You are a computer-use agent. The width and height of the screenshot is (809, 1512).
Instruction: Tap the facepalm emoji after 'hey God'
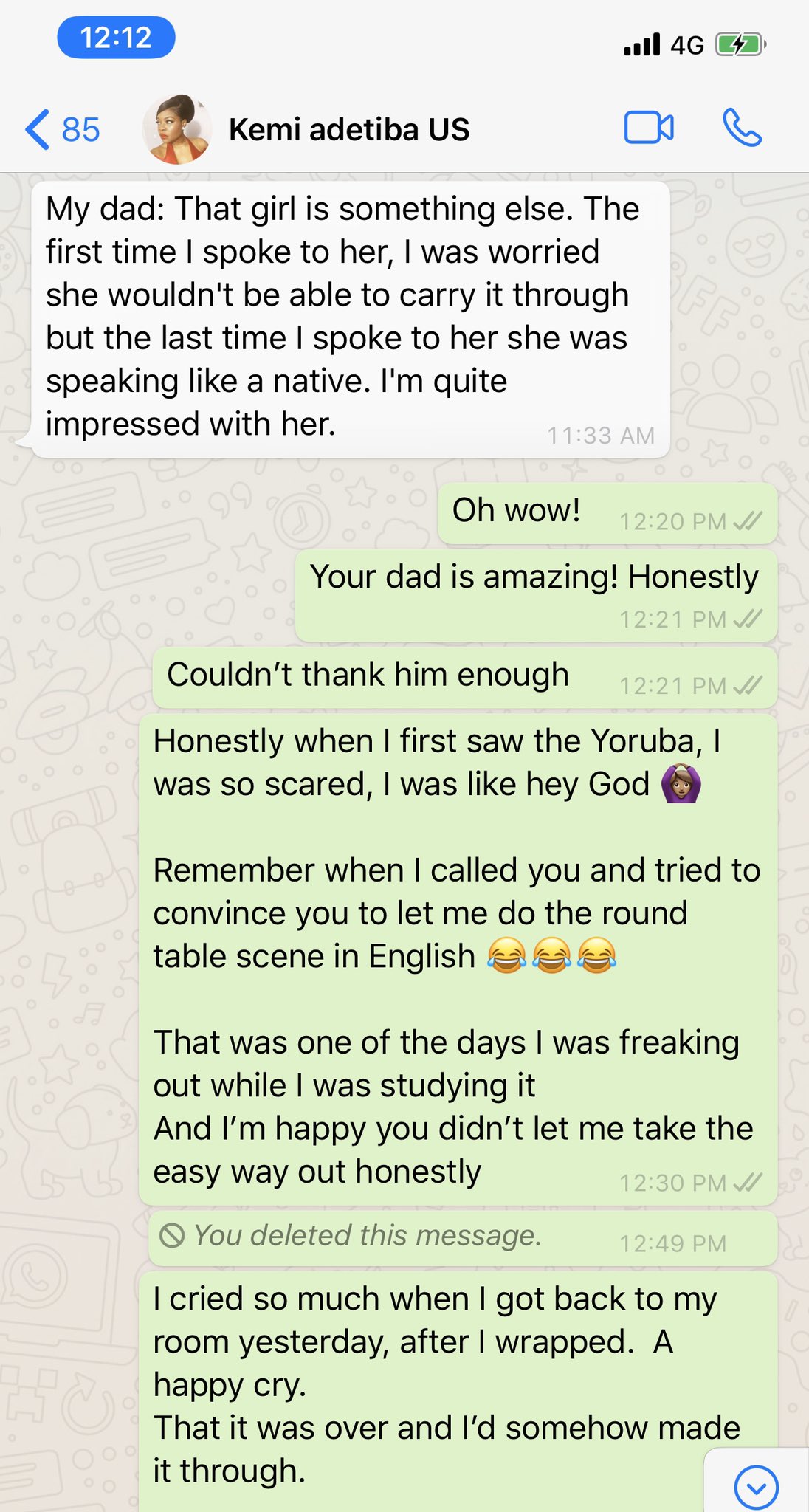coord(680,784)
